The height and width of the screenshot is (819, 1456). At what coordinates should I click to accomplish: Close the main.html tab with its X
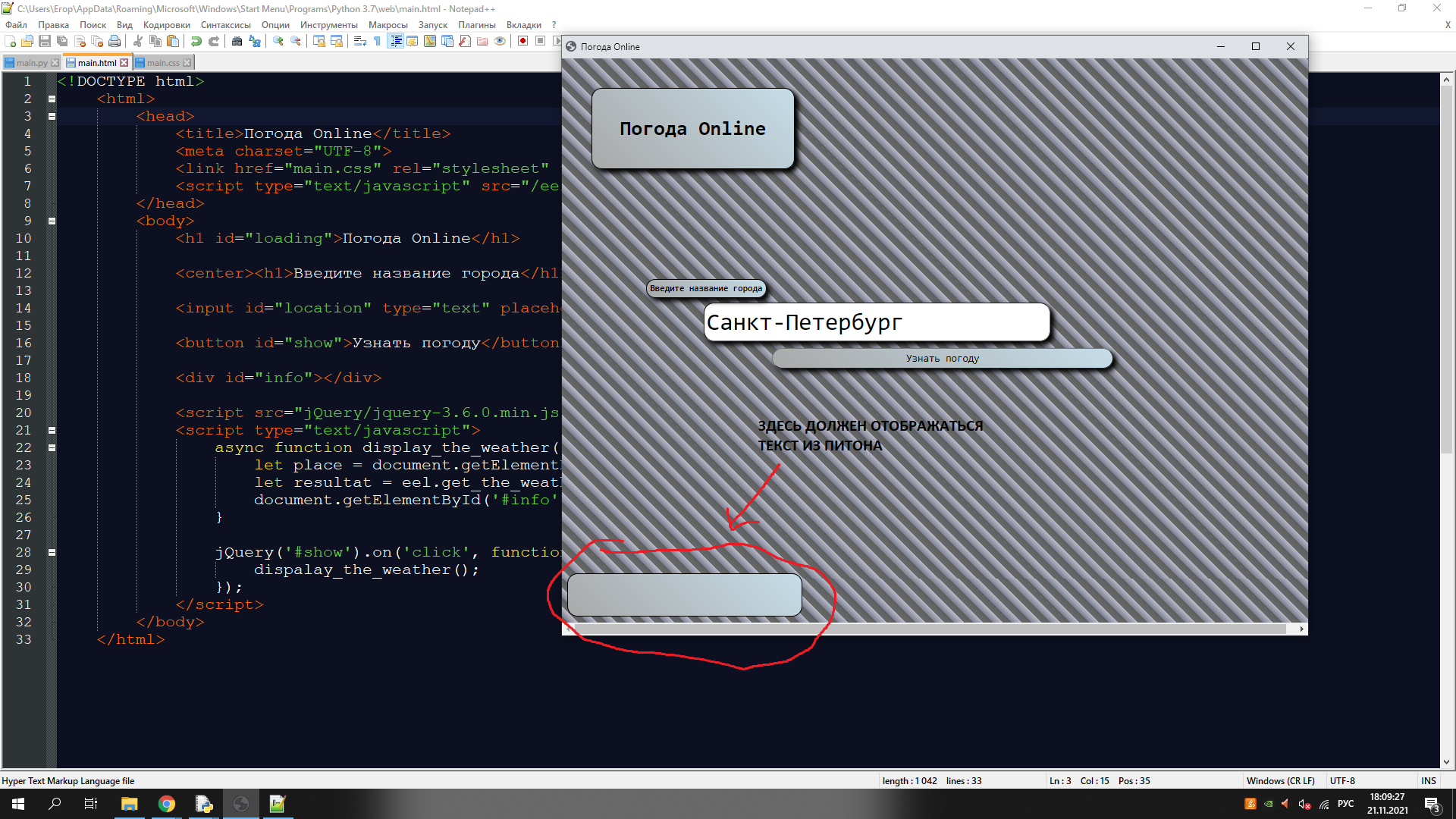tap(124, 63)
